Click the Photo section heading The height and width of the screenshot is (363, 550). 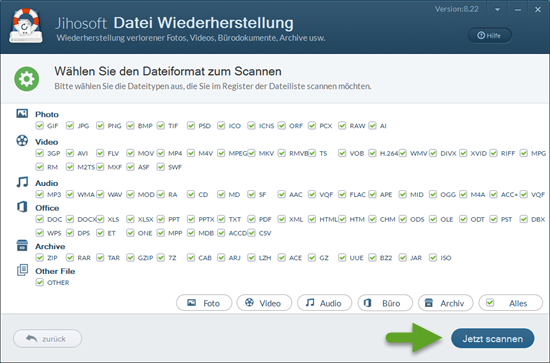pos(47,114)
